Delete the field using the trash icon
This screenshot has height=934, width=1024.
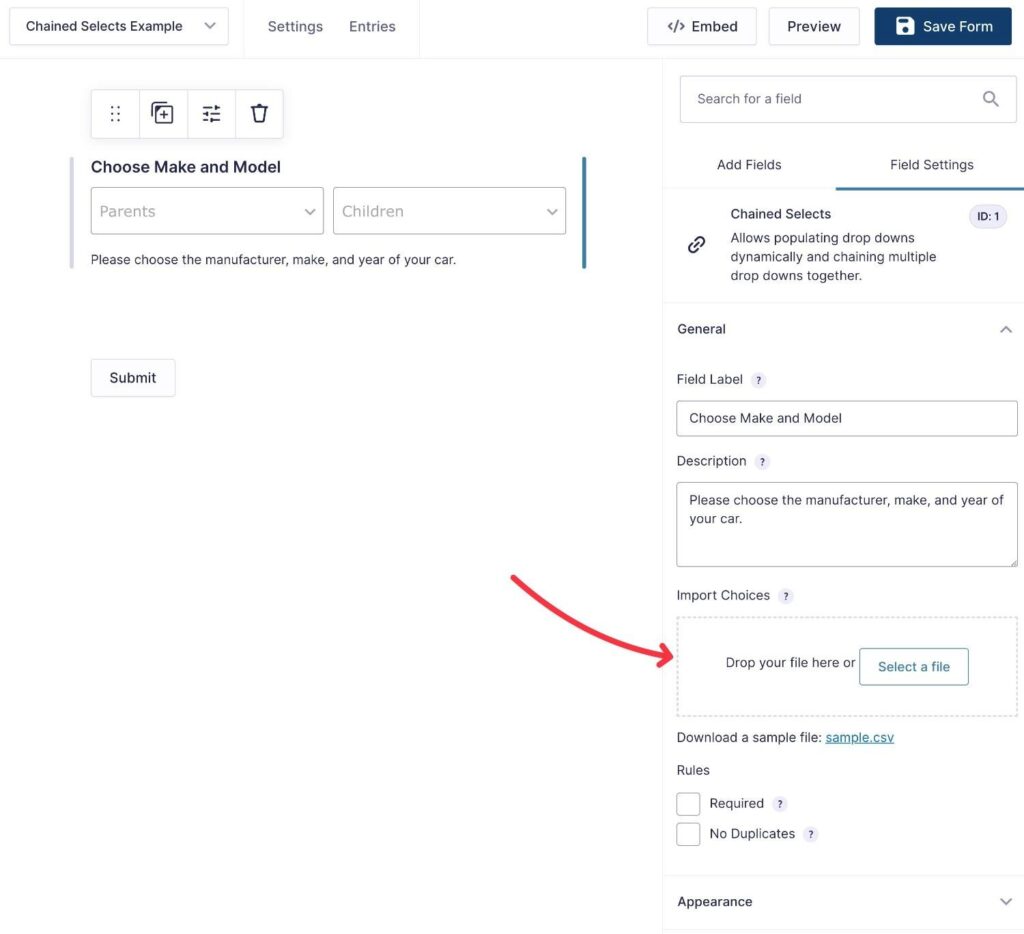pyautogui.click(x=259, y=113)
